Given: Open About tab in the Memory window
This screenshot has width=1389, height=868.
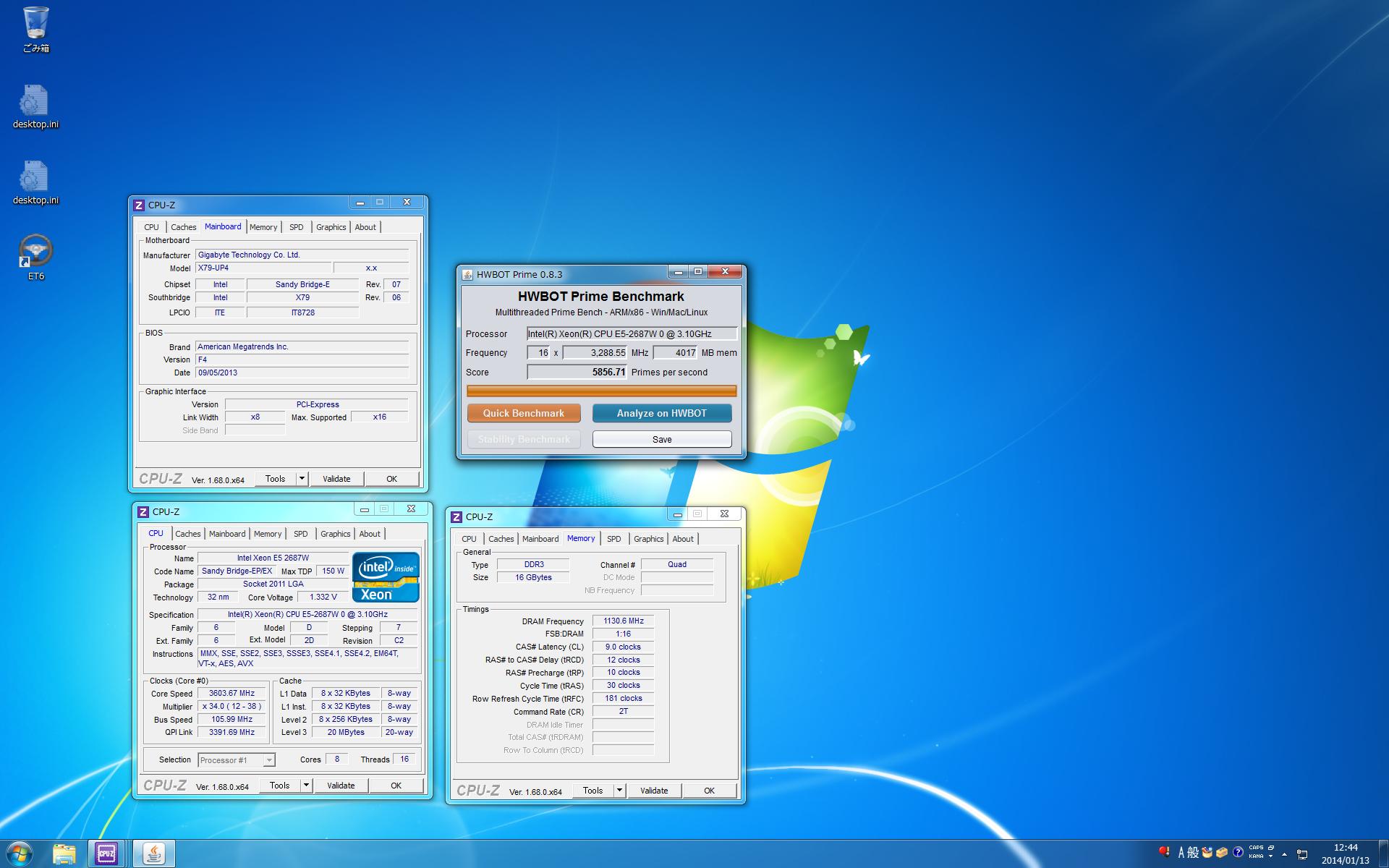Looking at the screenshot, I should 683,539.
